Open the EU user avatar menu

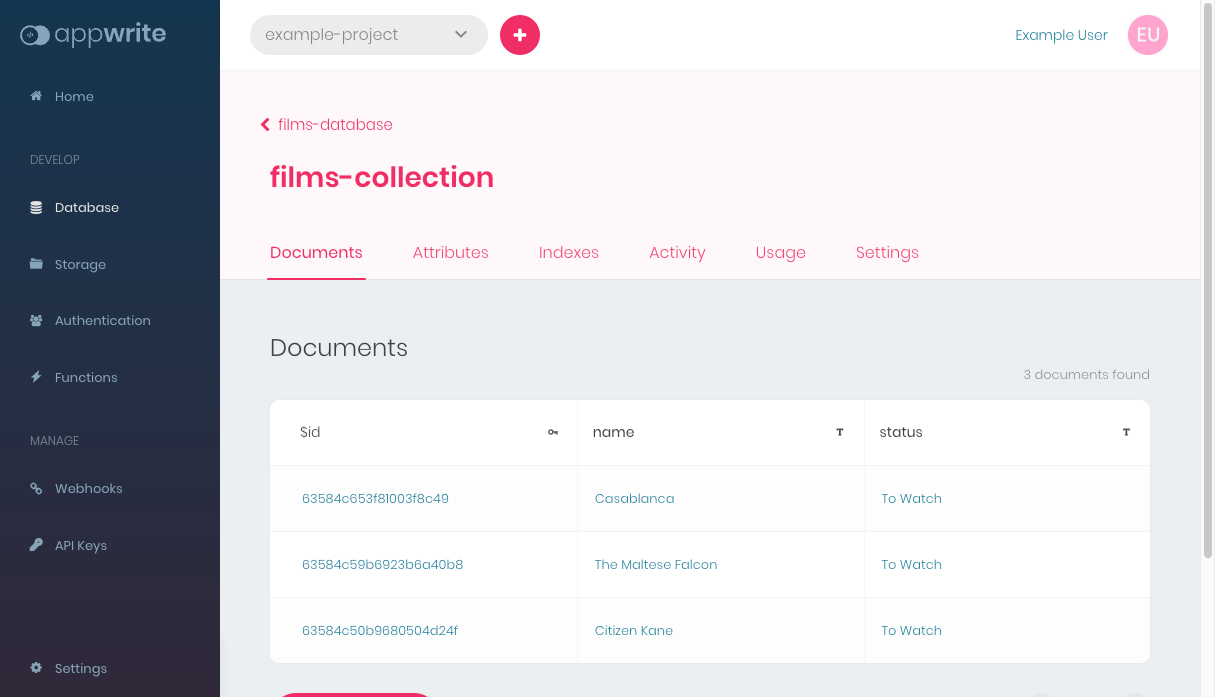1147,35
